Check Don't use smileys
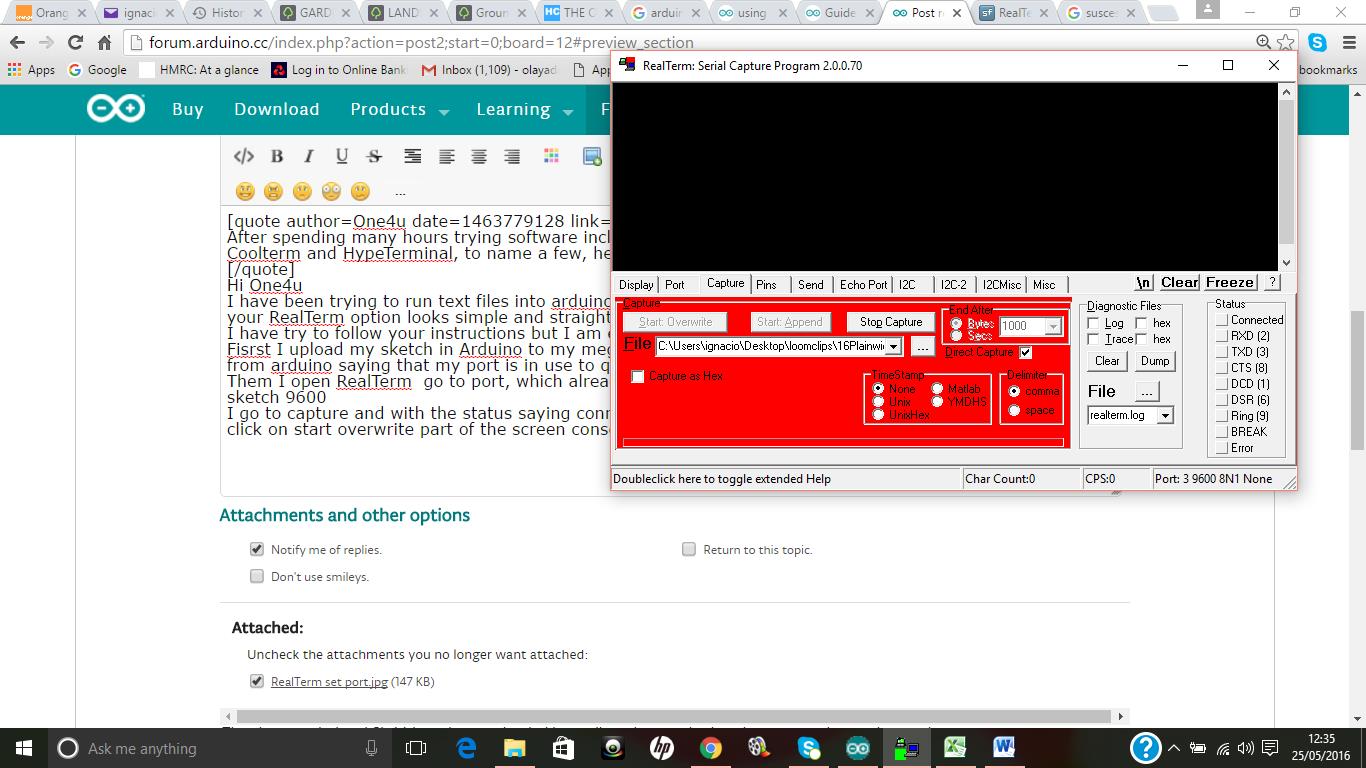1366x768 pixels. click(x=257, y=576)
